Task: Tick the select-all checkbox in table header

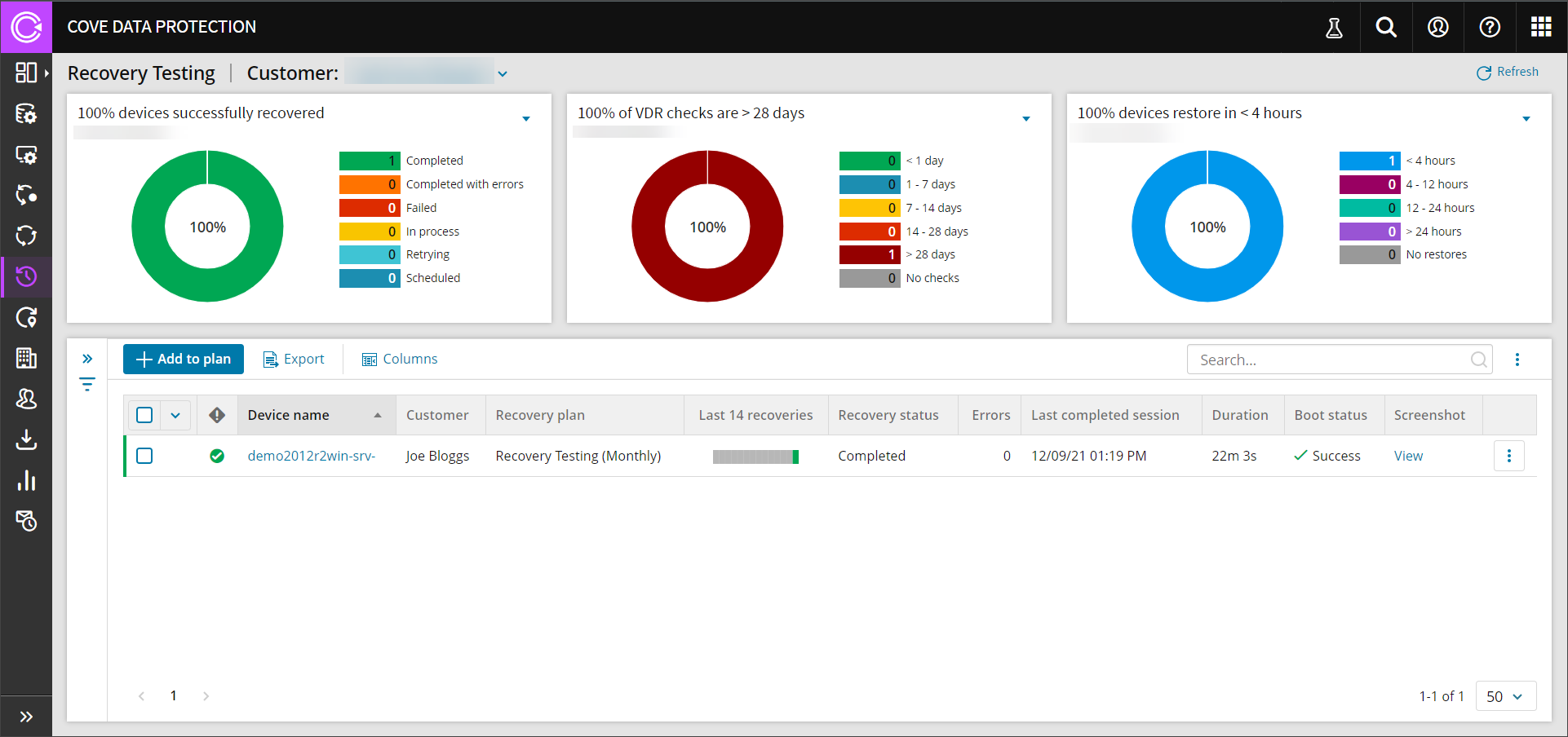Action: click(145, 415)
